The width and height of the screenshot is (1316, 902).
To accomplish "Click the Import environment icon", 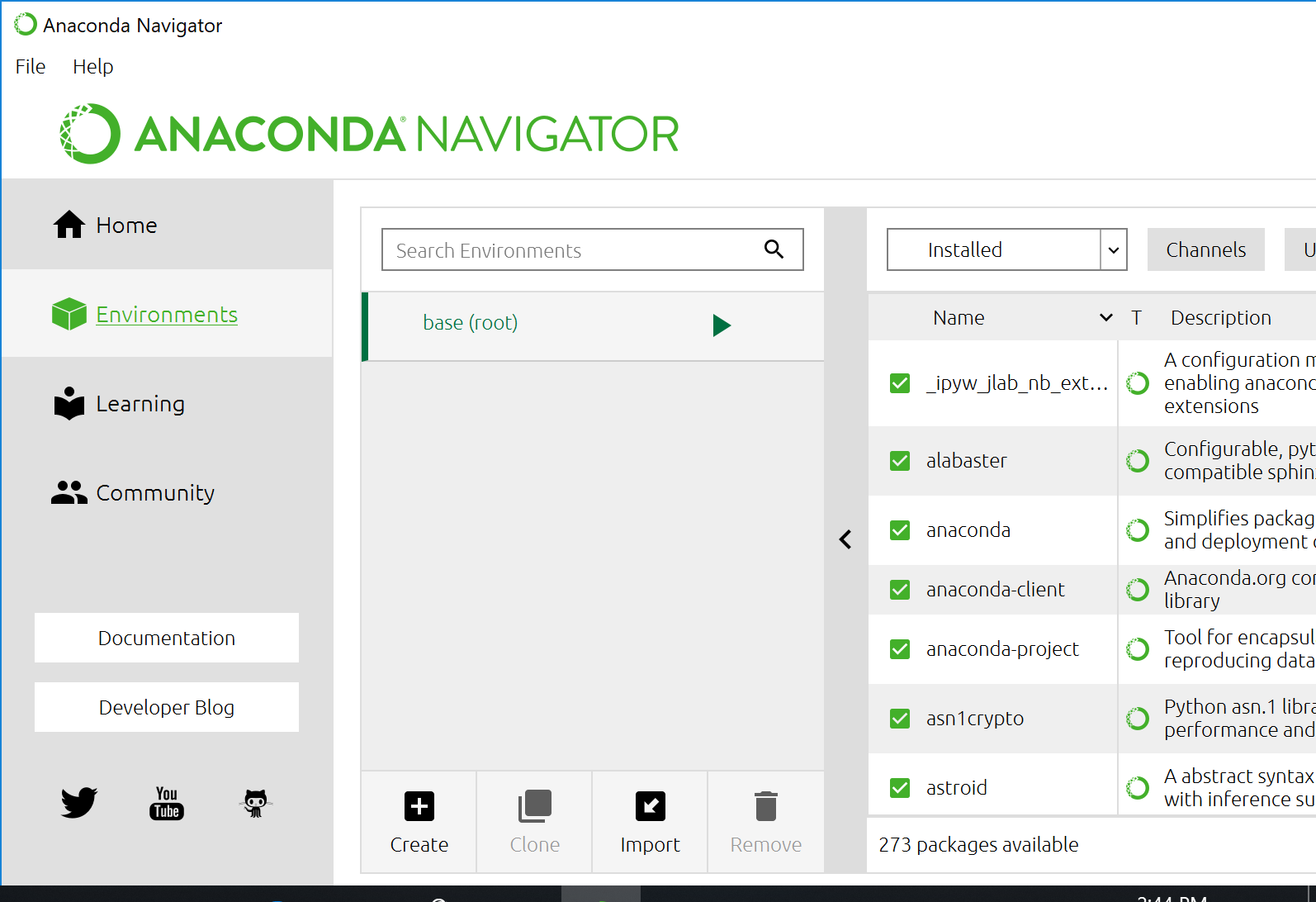I will pyautogui.click(x=651, y=806).
